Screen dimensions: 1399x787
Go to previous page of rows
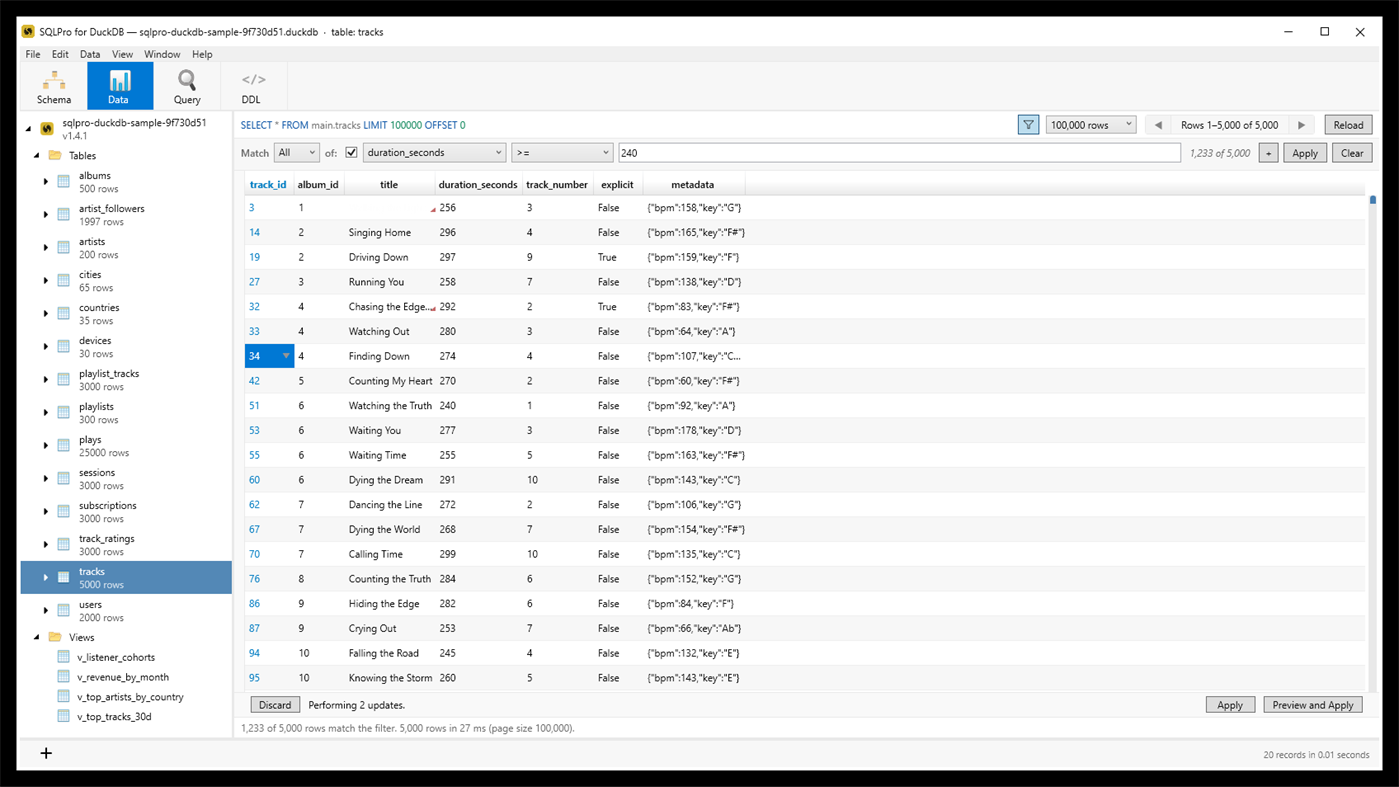pyautogui.click(x=1158, y=125)
